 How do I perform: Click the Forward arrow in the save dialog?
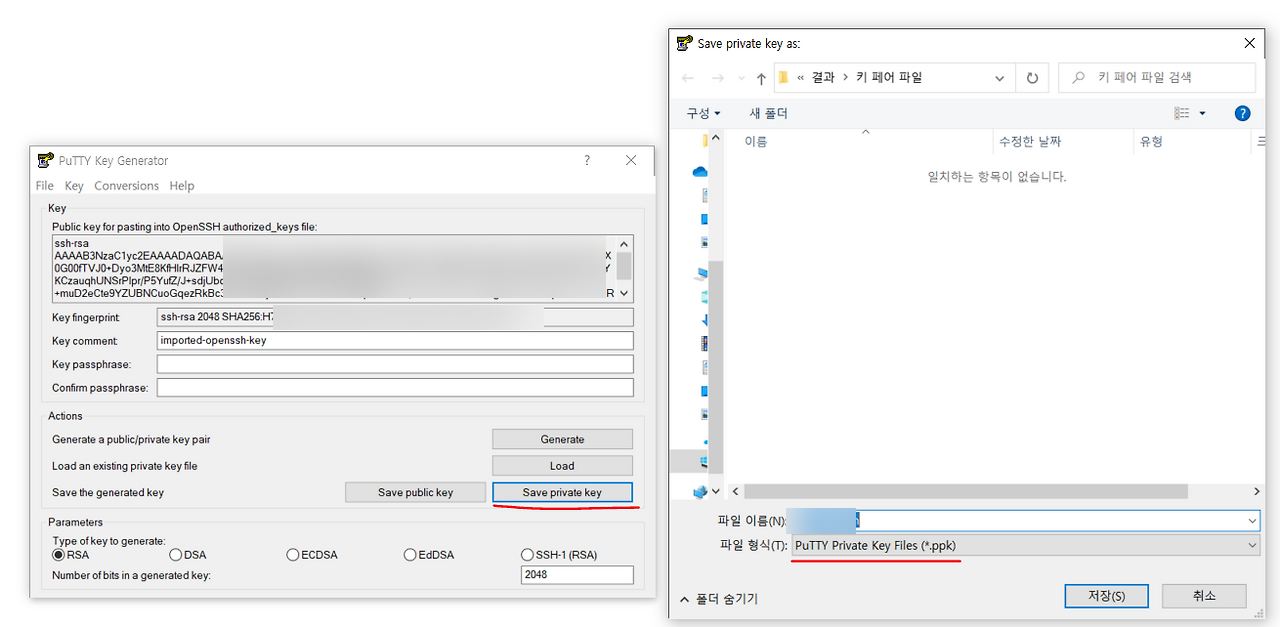pyautogui.click(x=717, y=78)
